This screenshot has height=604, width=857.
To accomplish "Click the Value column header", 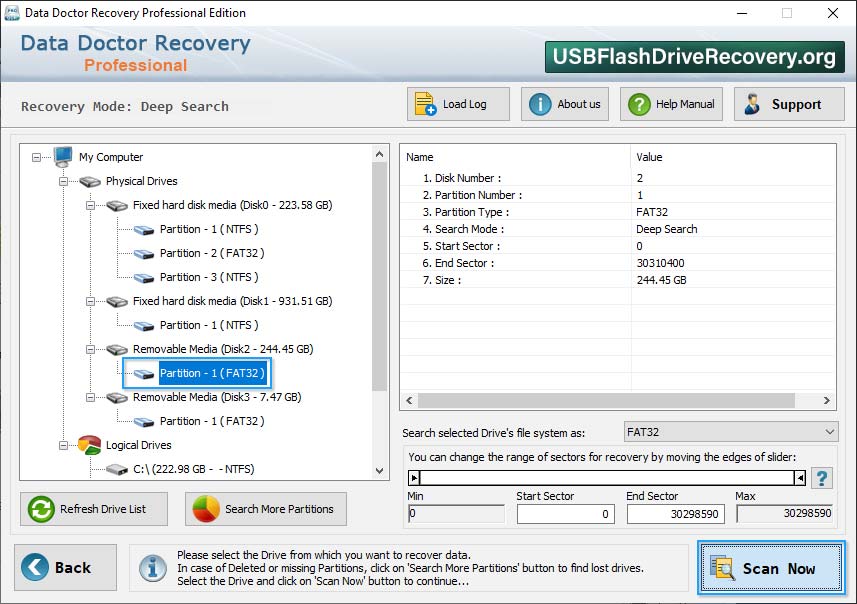I will tap(733, 157).
